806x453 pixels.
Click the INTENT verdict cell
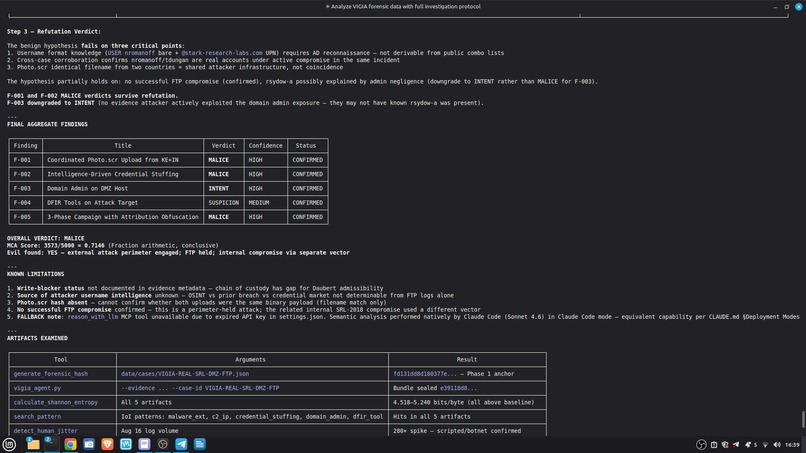tap(218, 189)
